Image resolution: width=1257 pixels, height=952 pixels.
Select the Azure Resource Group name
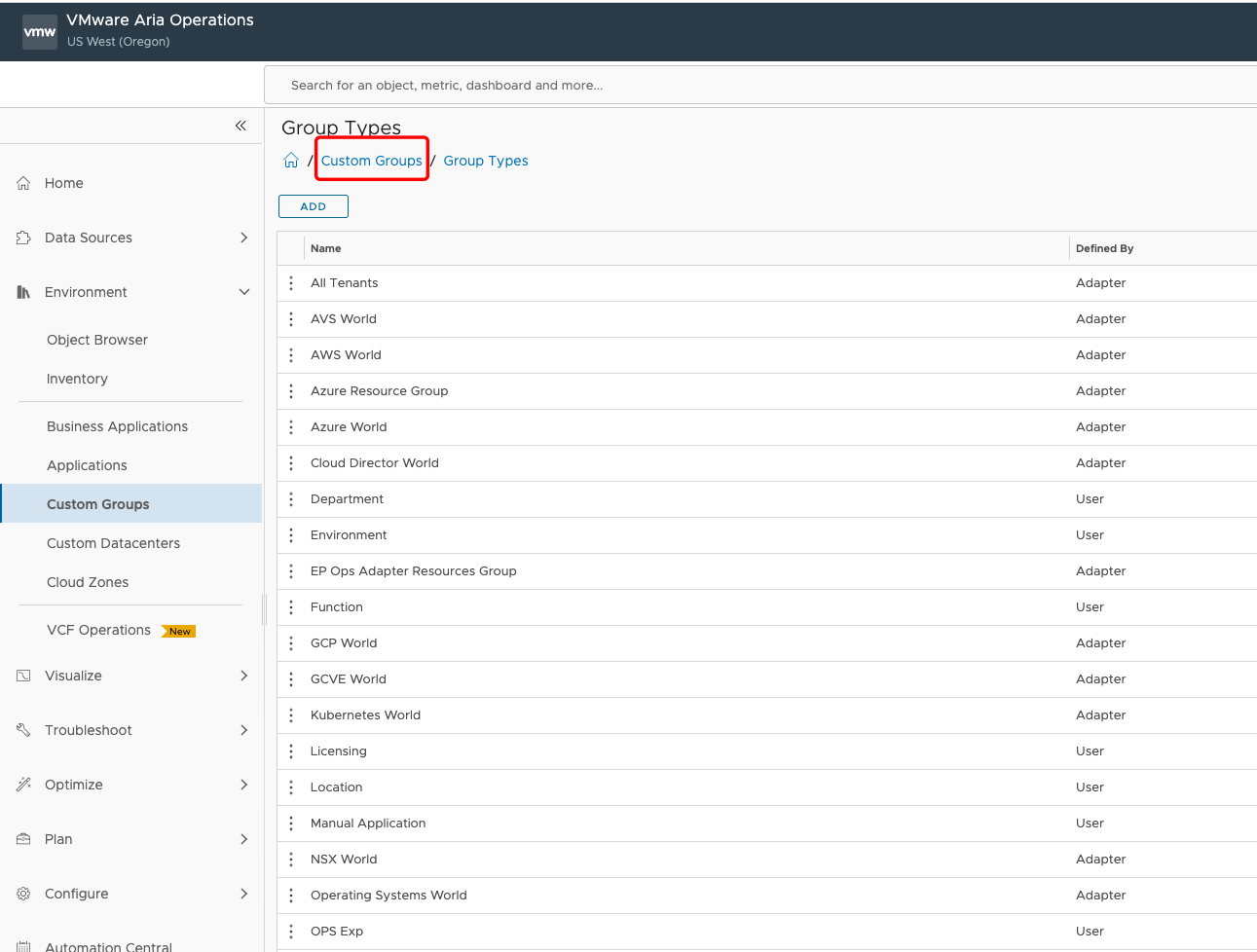coord(379,391)
